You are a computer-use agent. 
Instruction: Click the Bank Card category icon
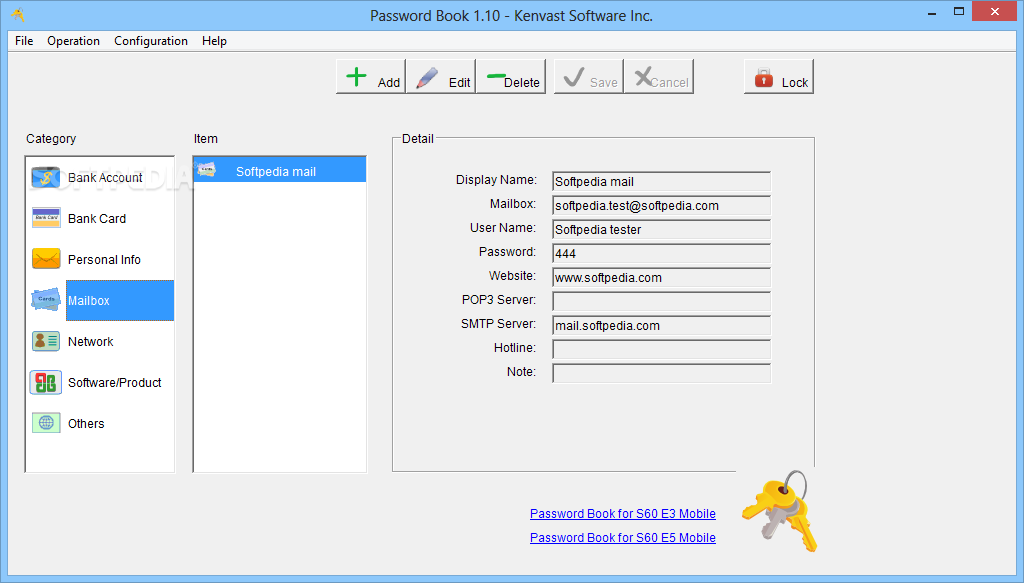coord(46,218)
